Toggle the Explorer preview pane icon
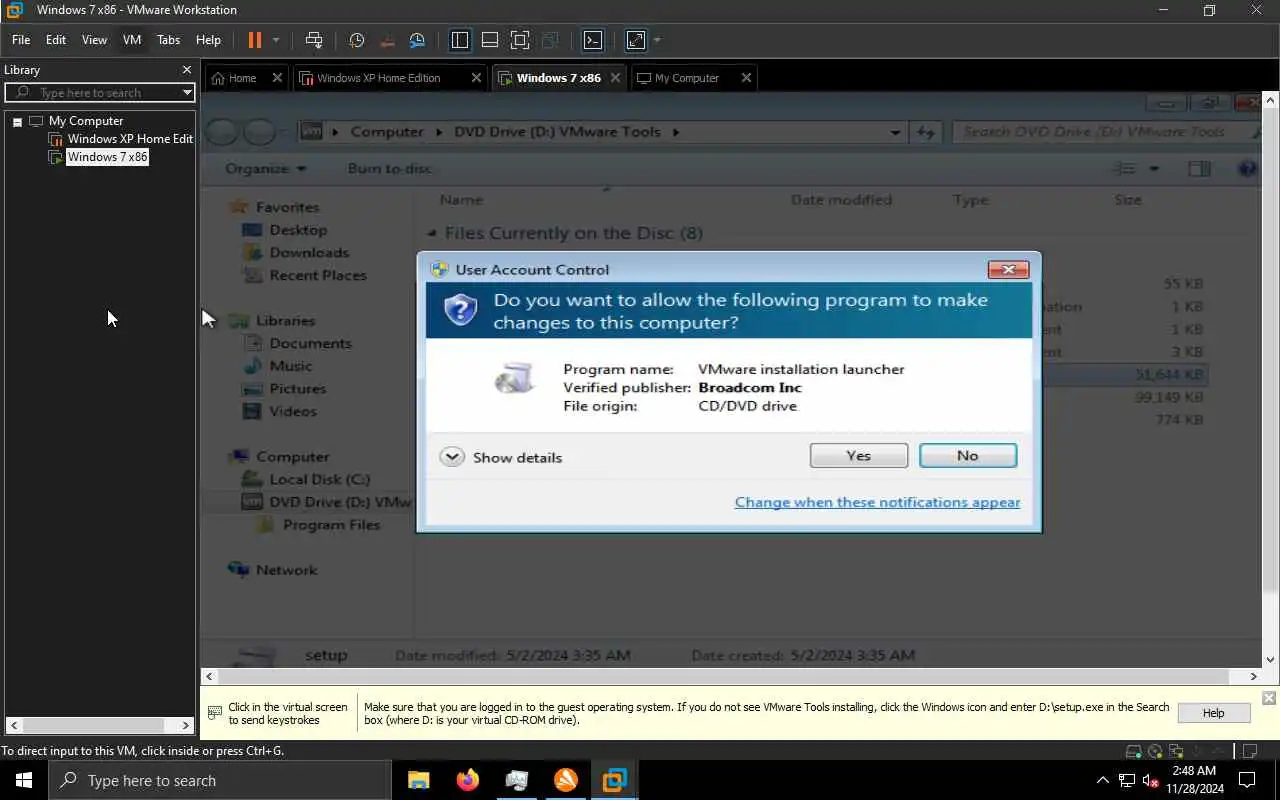Image resolution: width=1280 pixels, height=800 pixels. point(1199,169)
